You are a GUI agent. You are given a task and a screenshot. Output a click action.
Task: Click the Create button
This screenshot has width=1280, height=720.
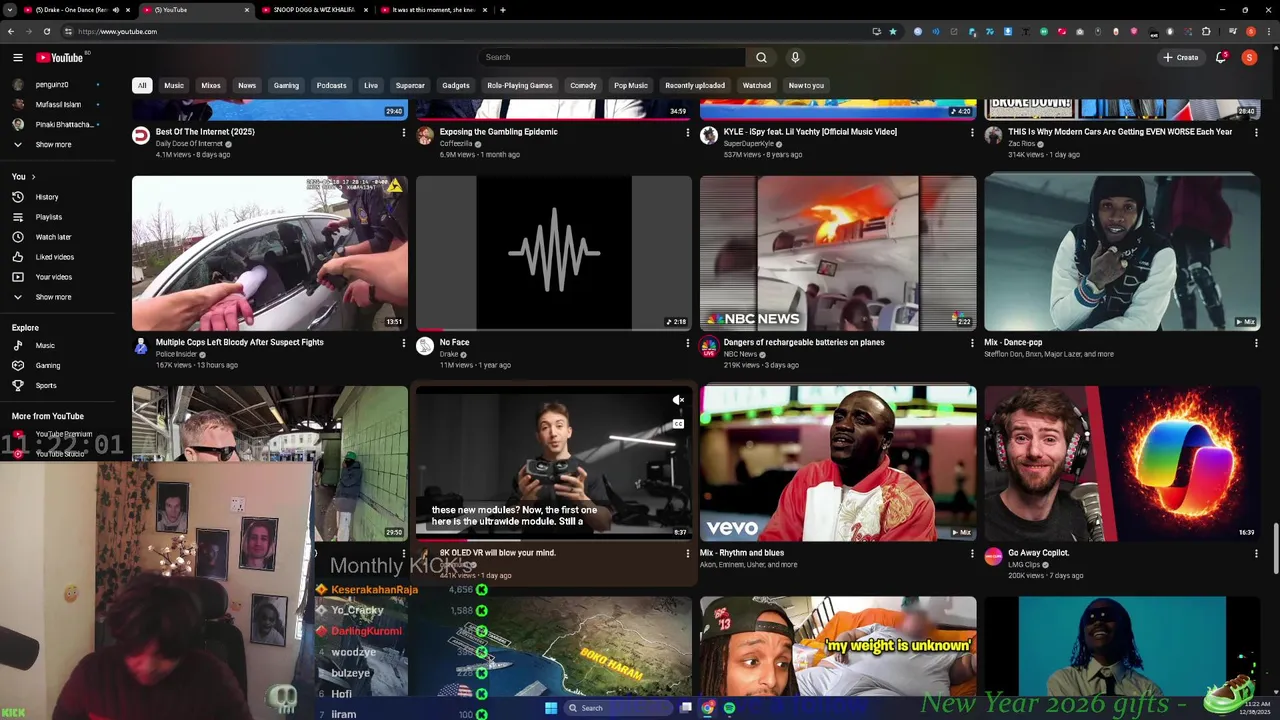pyautogui.click(x=1180, y=57)
